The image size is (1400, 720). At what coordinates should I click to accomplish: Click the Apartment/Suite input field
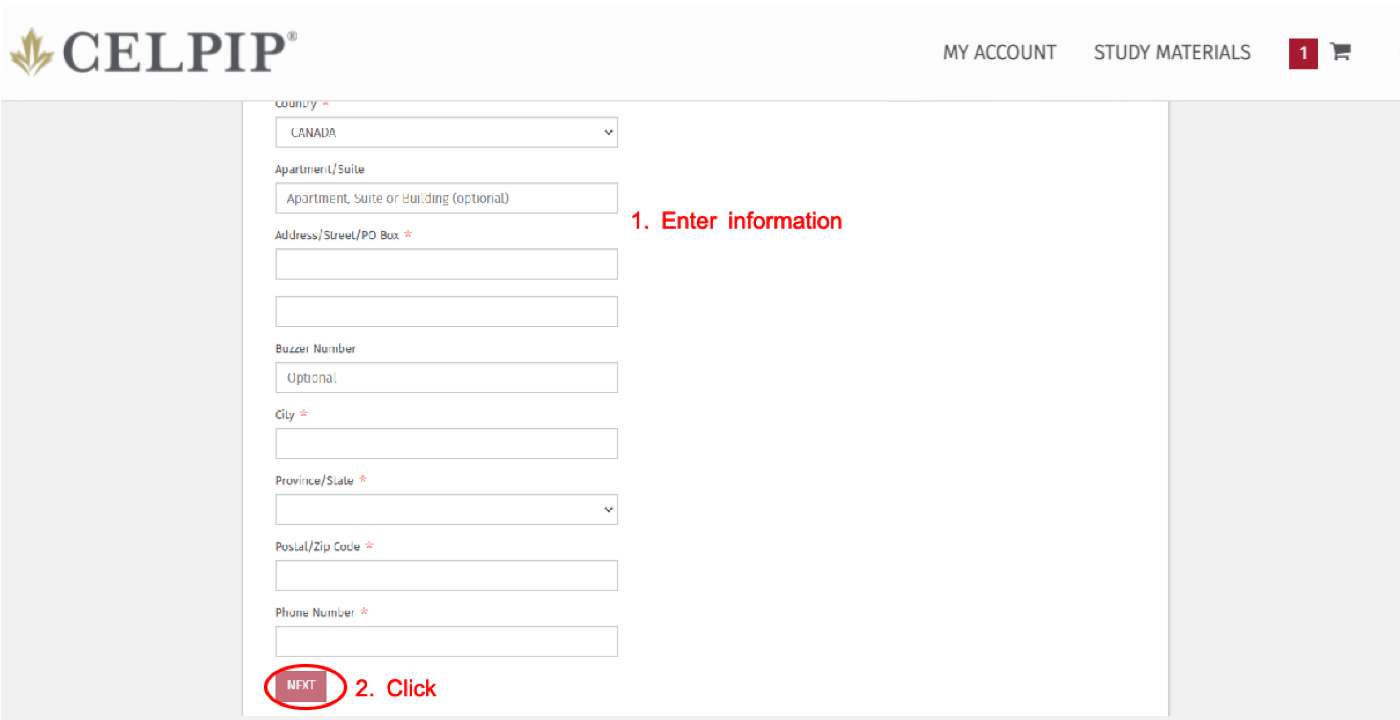tap(446, 198)
